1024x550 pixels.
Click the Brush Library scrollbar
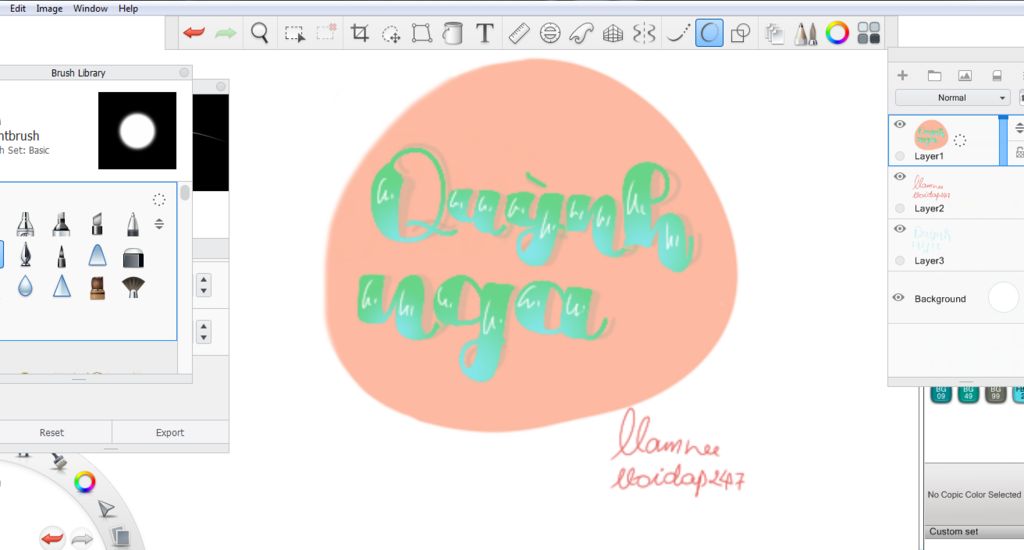click(x=185, y=193)
